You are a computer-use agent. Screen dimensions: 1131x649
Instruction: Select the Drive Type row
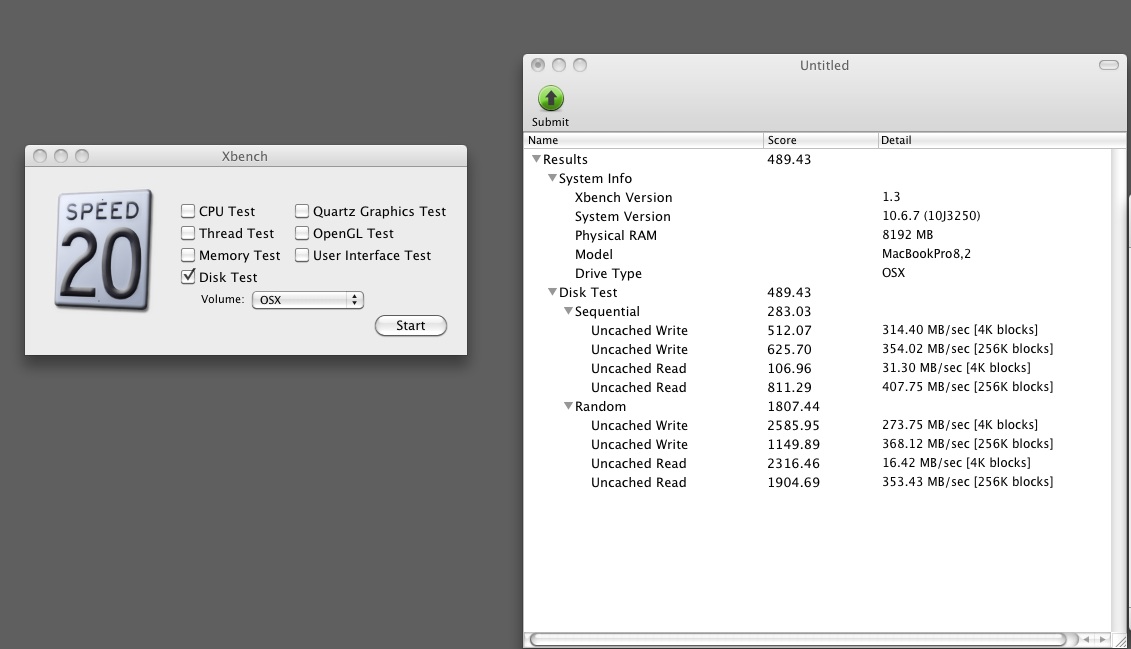tap(817, 273)
